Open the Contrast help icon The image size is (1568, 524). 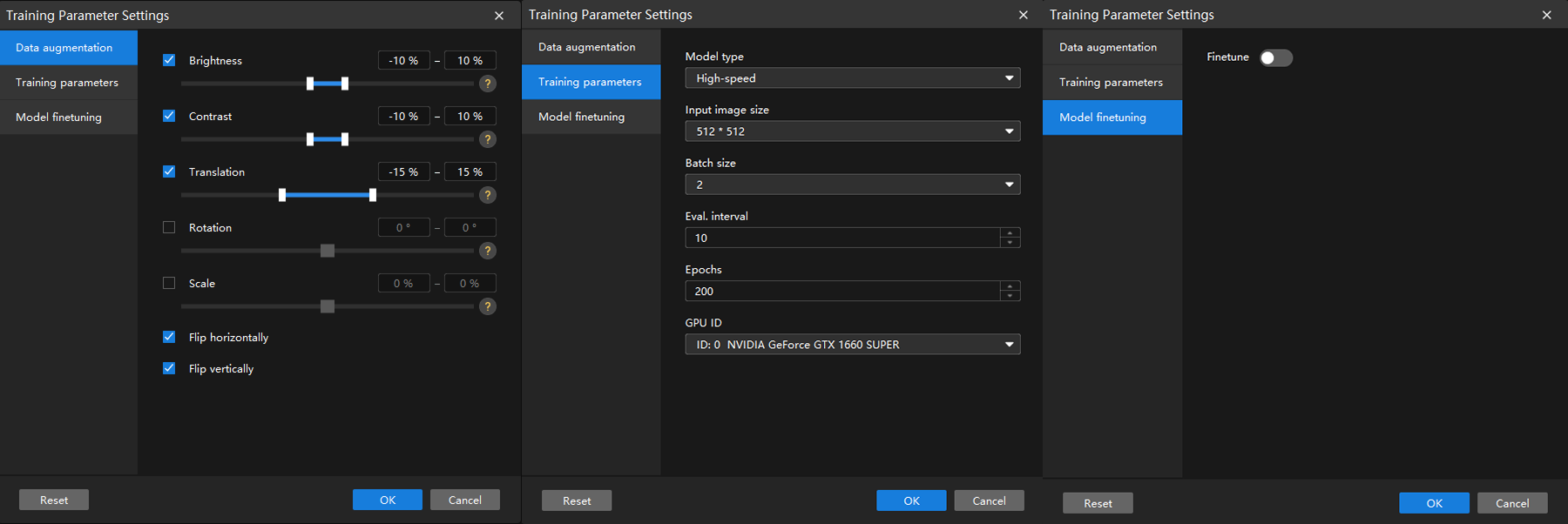pyautogui.click(x=488, y=139)
